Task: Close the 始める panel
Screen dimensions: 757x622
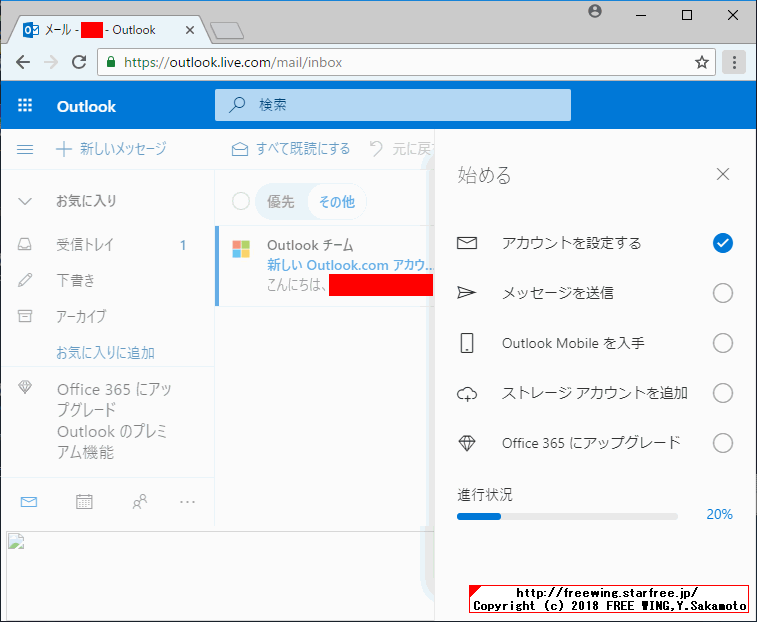Action: coord(723,174)
